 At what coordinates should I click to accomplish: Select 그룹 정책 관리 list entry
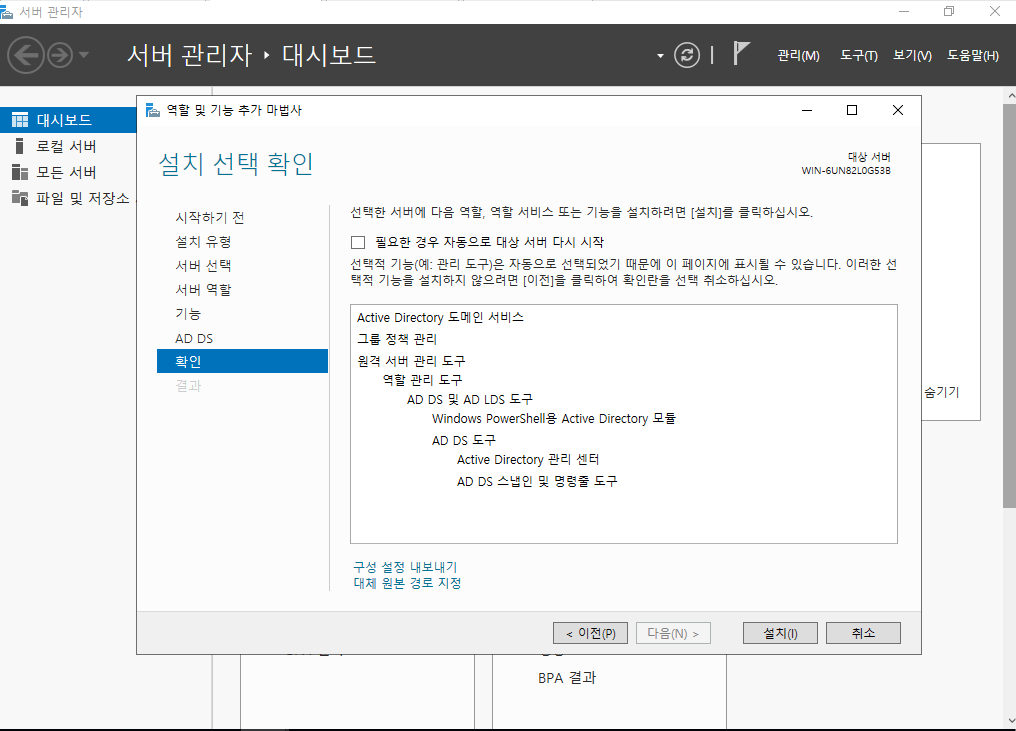397,339
